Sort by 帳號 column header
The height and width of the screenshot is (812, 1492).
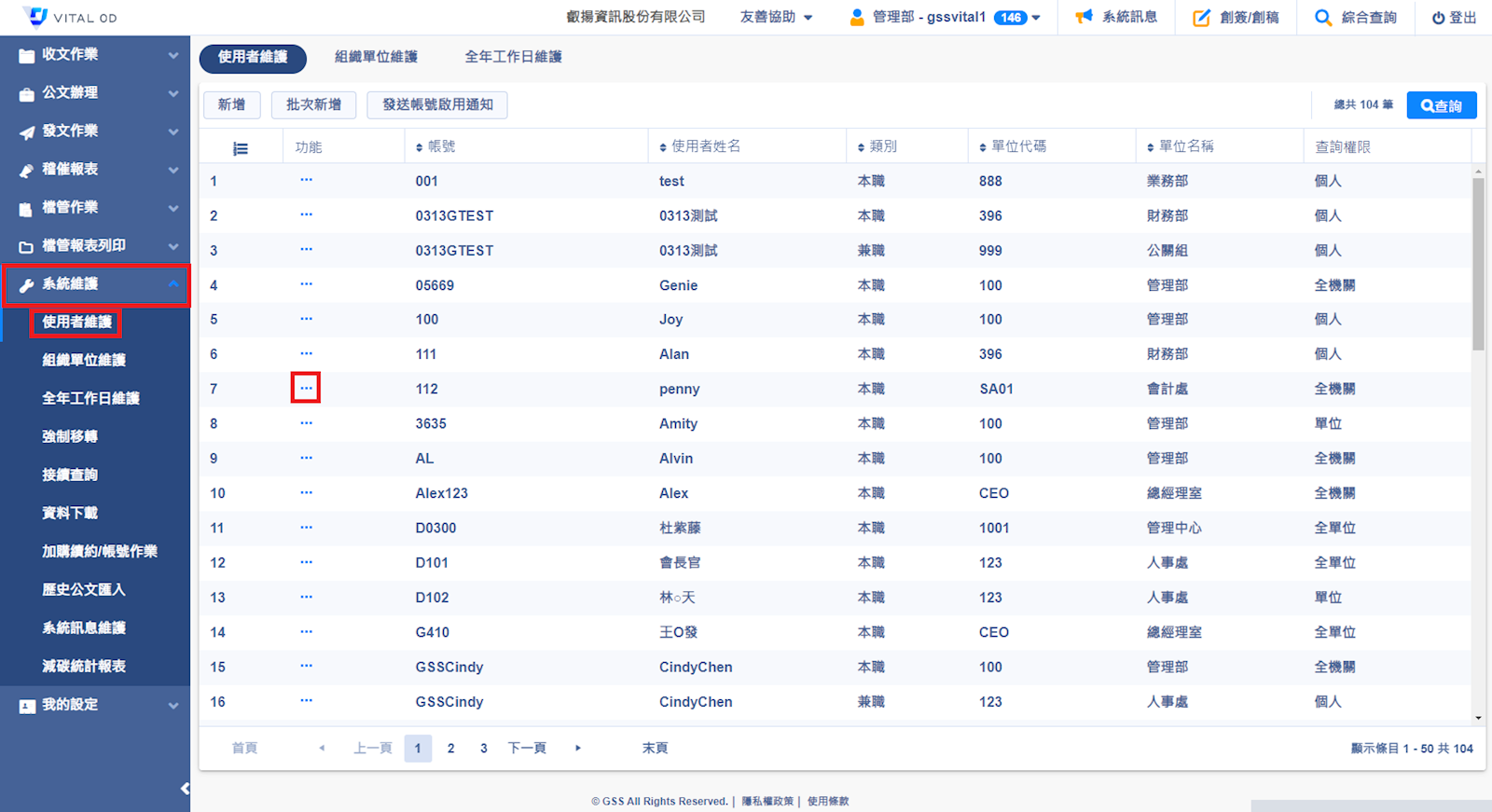[435, 146]
